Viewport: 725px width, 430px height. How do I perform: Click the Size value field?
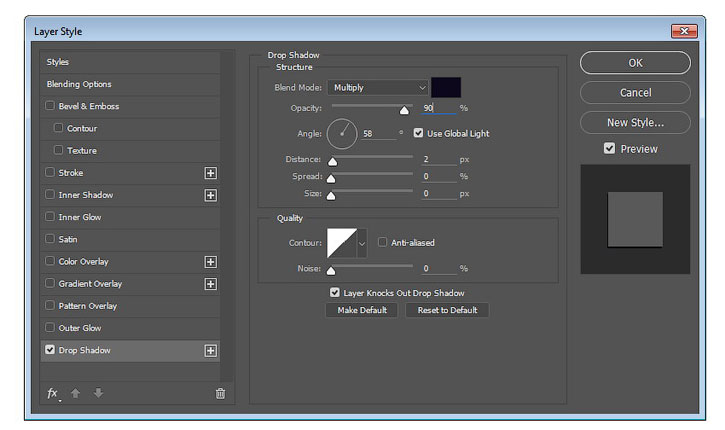point(439,193)
